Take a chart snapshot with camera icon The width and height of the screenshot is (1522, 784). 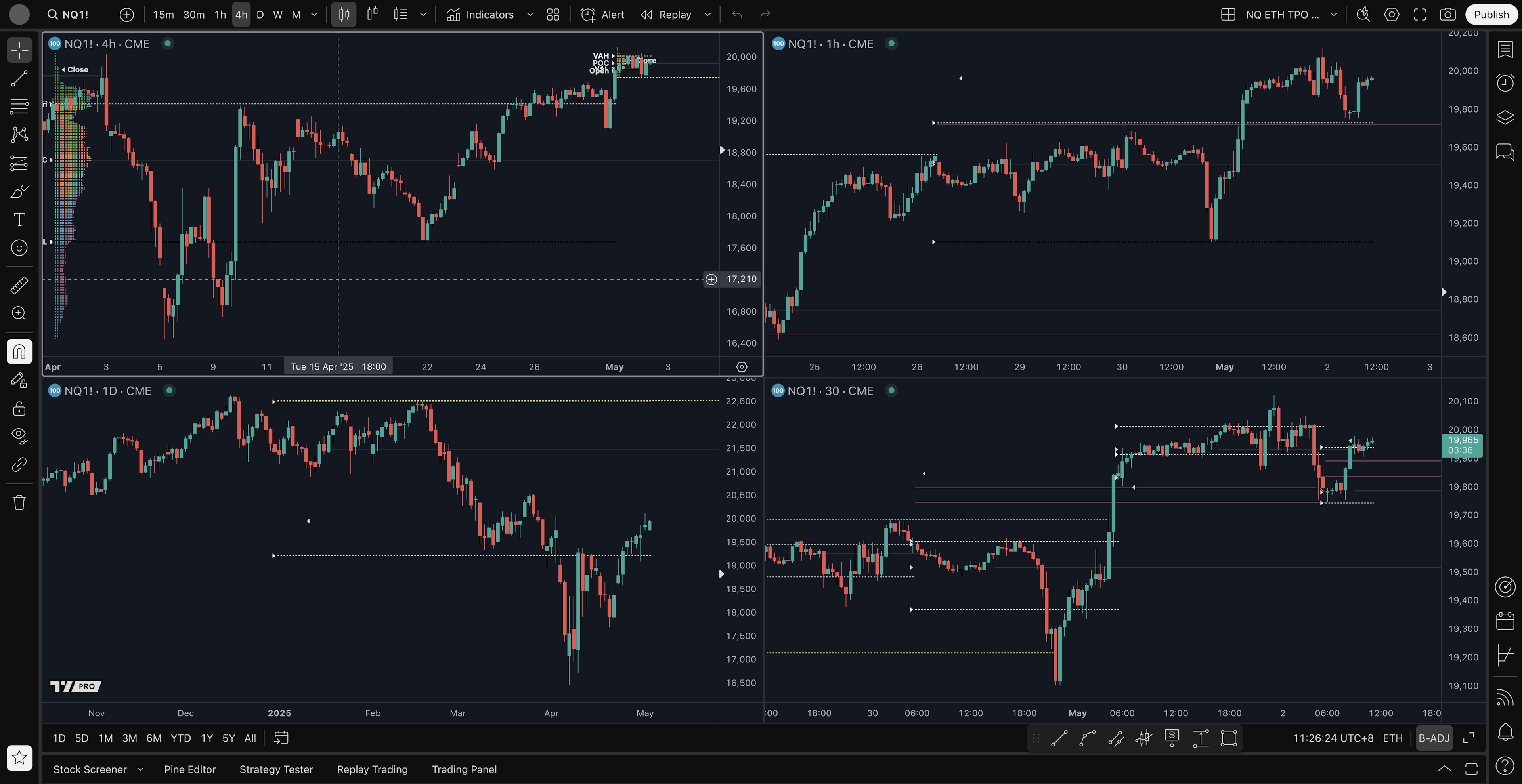pyautogui.click(x=1447, y=15)
